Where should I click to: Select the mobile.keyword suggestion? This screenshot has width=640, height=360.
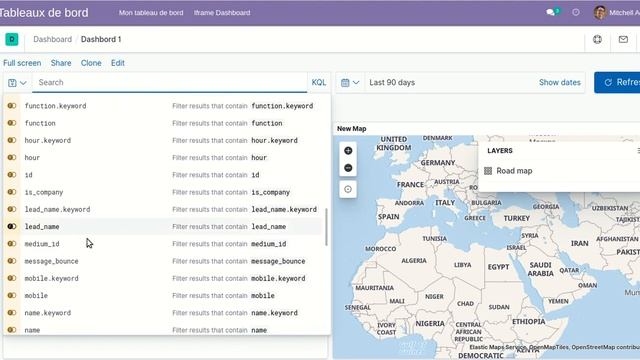pyautogui.click(x=164, y=278)
